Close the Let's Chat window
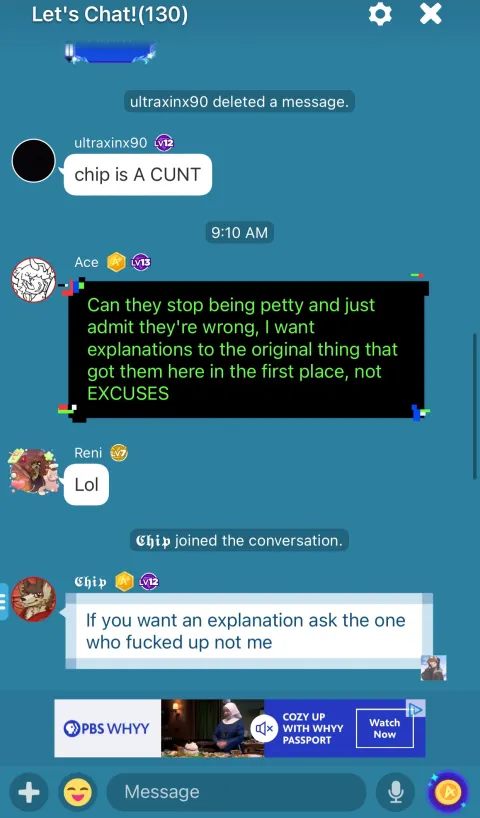The image size is (480, 818). click(x=430, y=14)
